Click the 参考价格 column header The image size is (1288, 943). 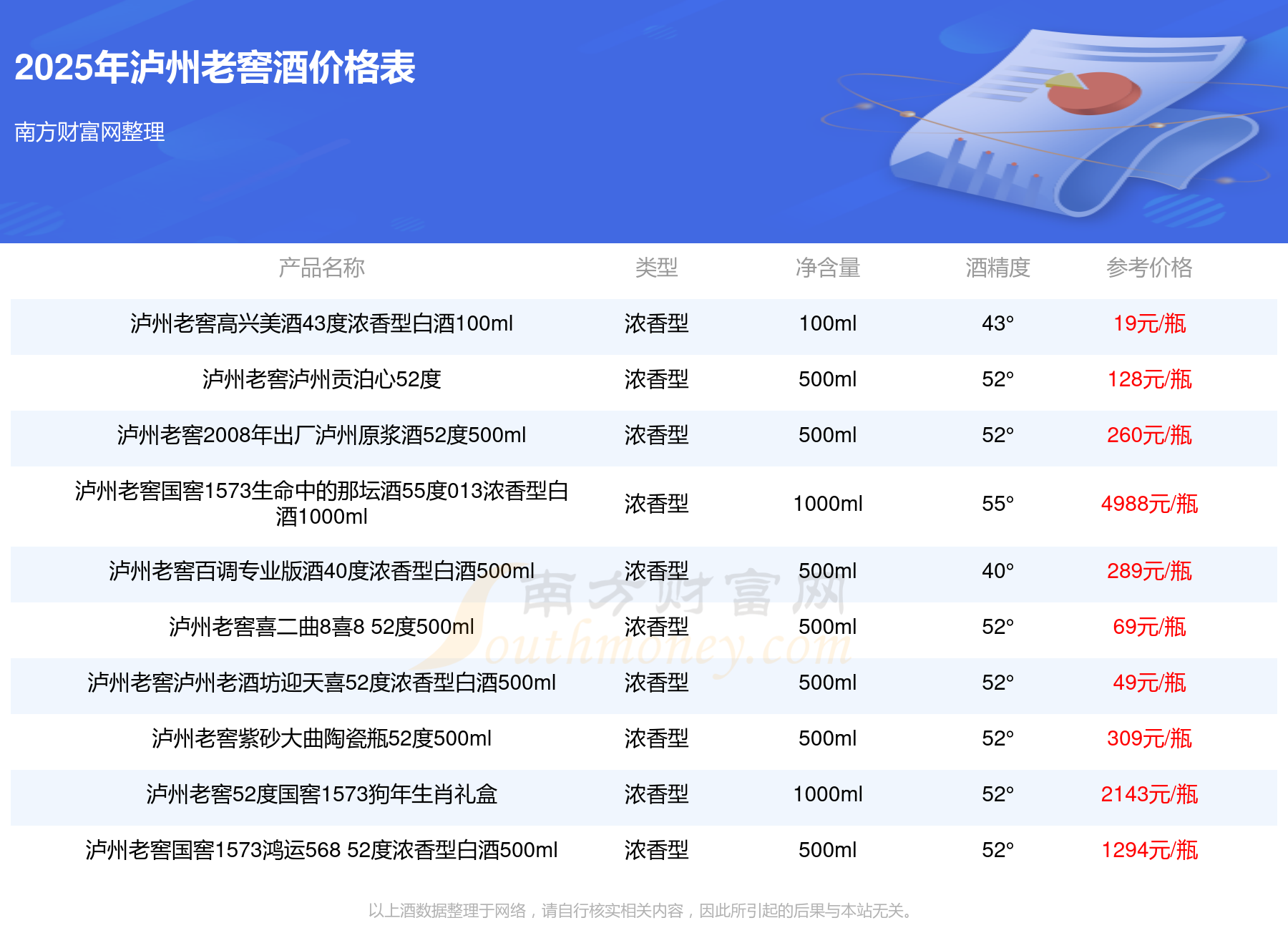pos(1149,268)
